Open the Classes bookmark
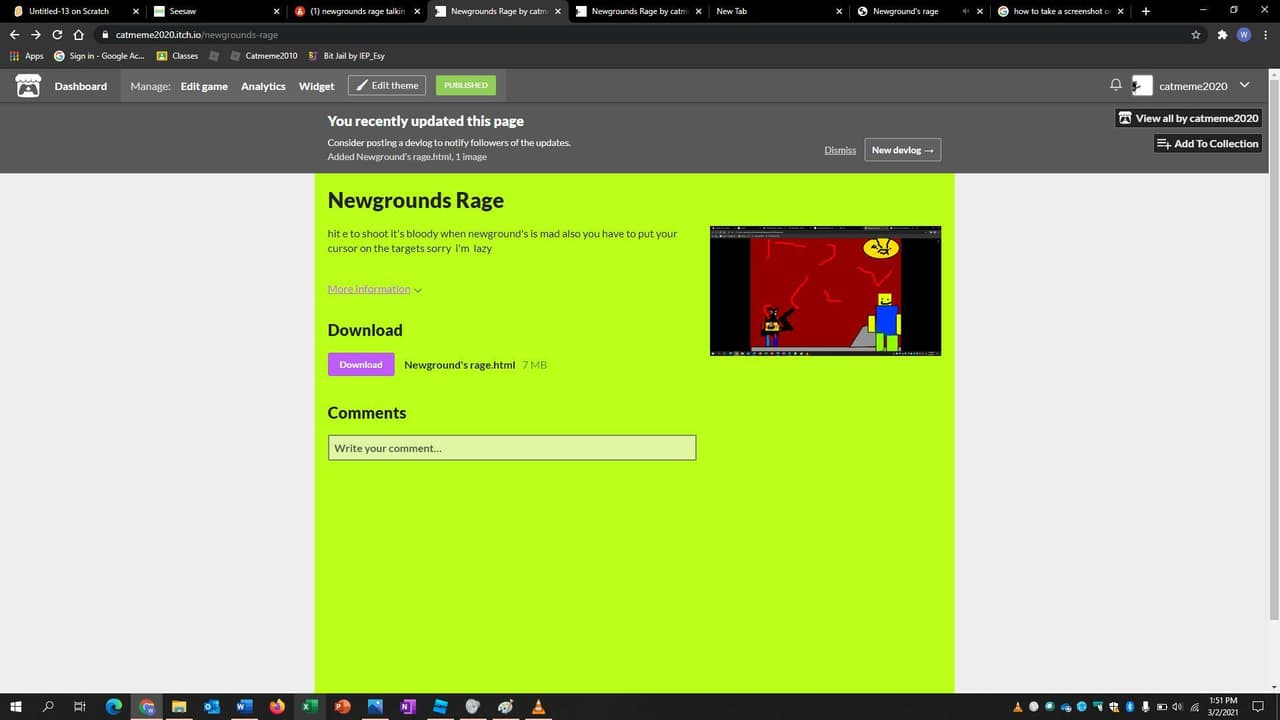Screen dimensions: 1280x720 tap(177, 56)
